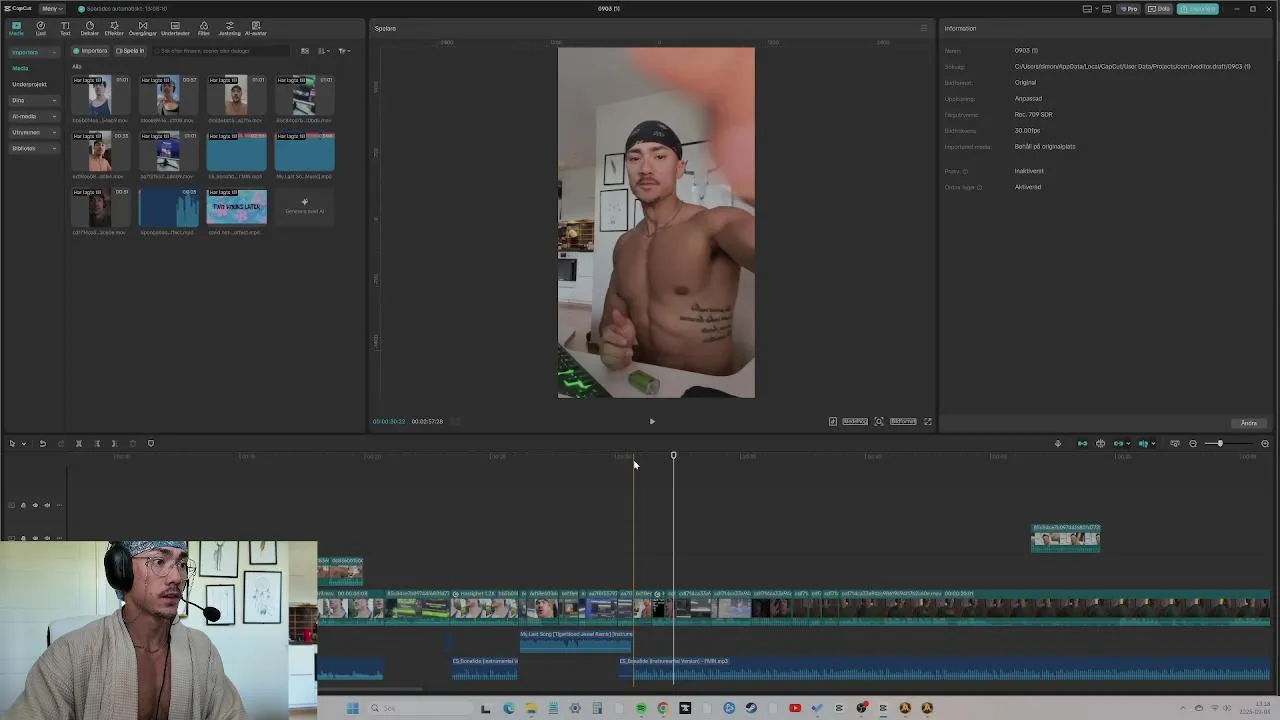The image size is (1280, 720).
Task: Open the Justering adjustment tab
Action: (229, 28)
